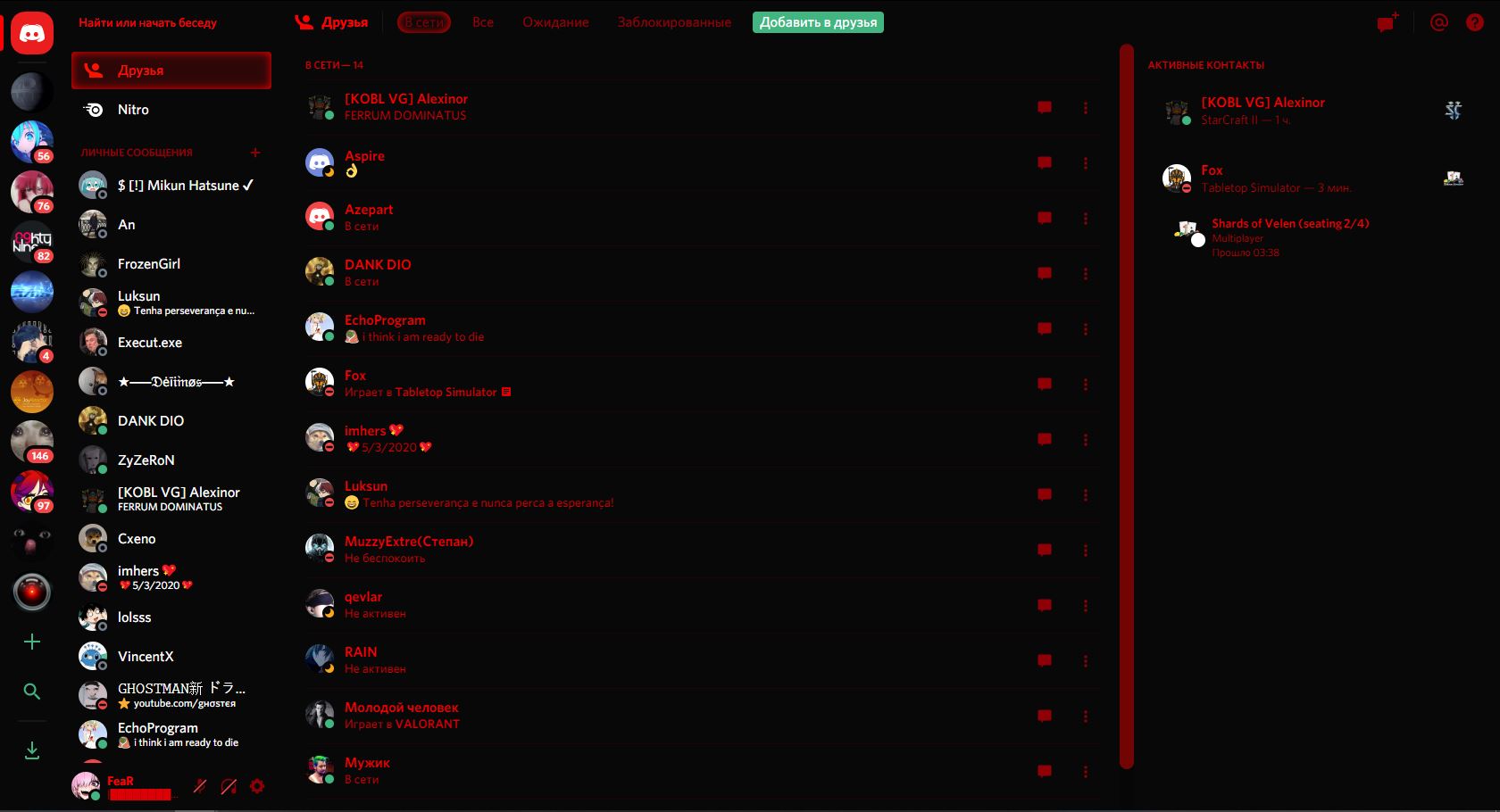
Task: Open server icon with 82 badge
Action: click(x=32, y=242)
